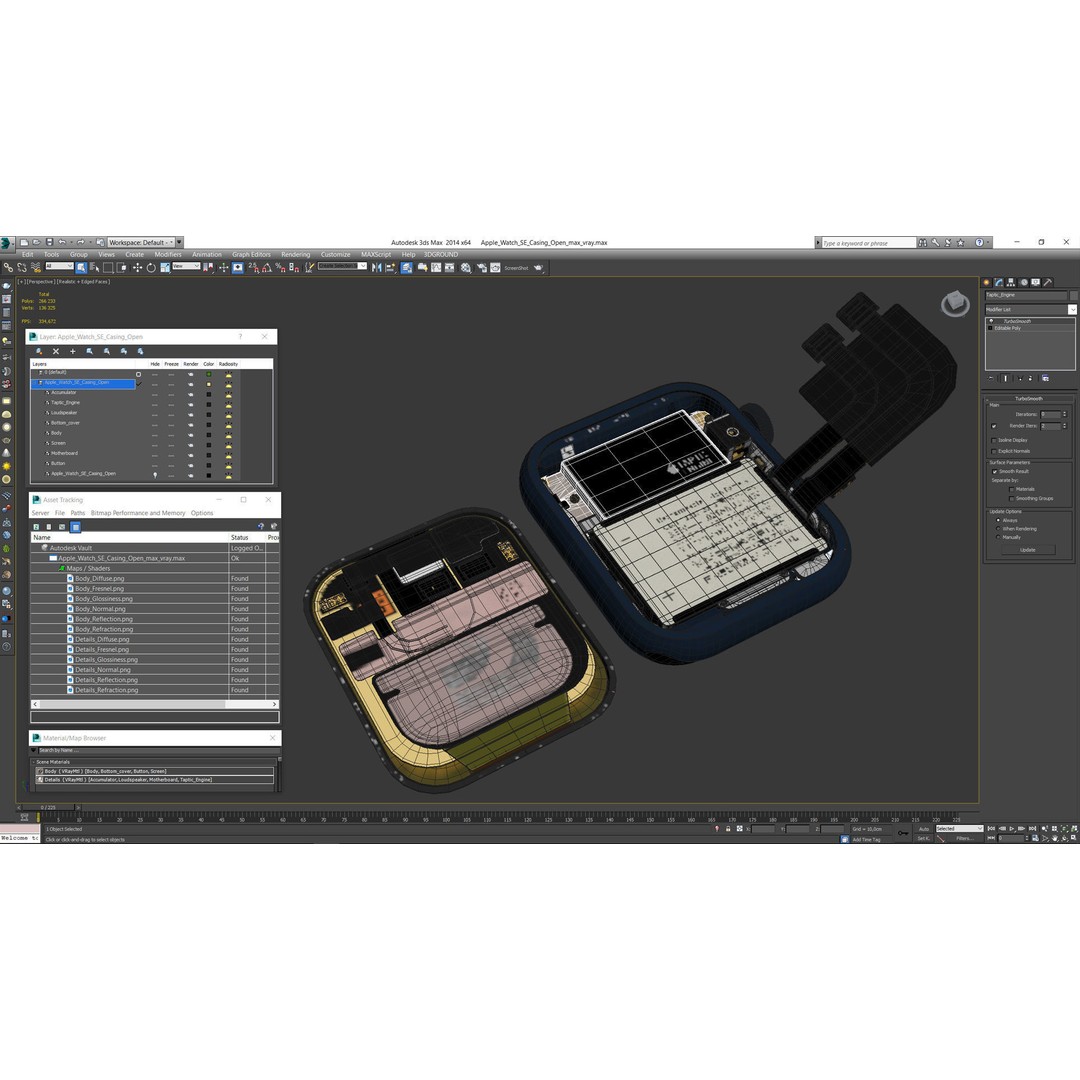
Task: Click the Undo arrow icon
Action: (x=62, y=242)
